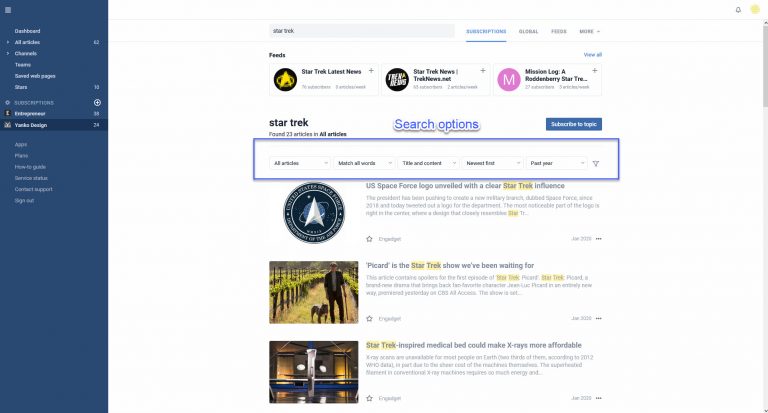Viewport: 768px width, 413px height.
Task: Open Service status link
Action: tap(31, 178)
